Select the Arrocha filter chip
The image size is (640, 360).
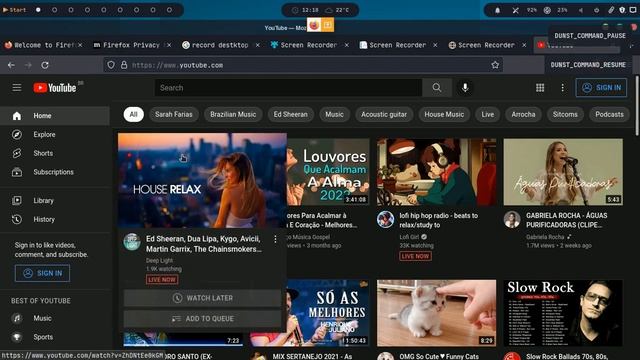523,115
